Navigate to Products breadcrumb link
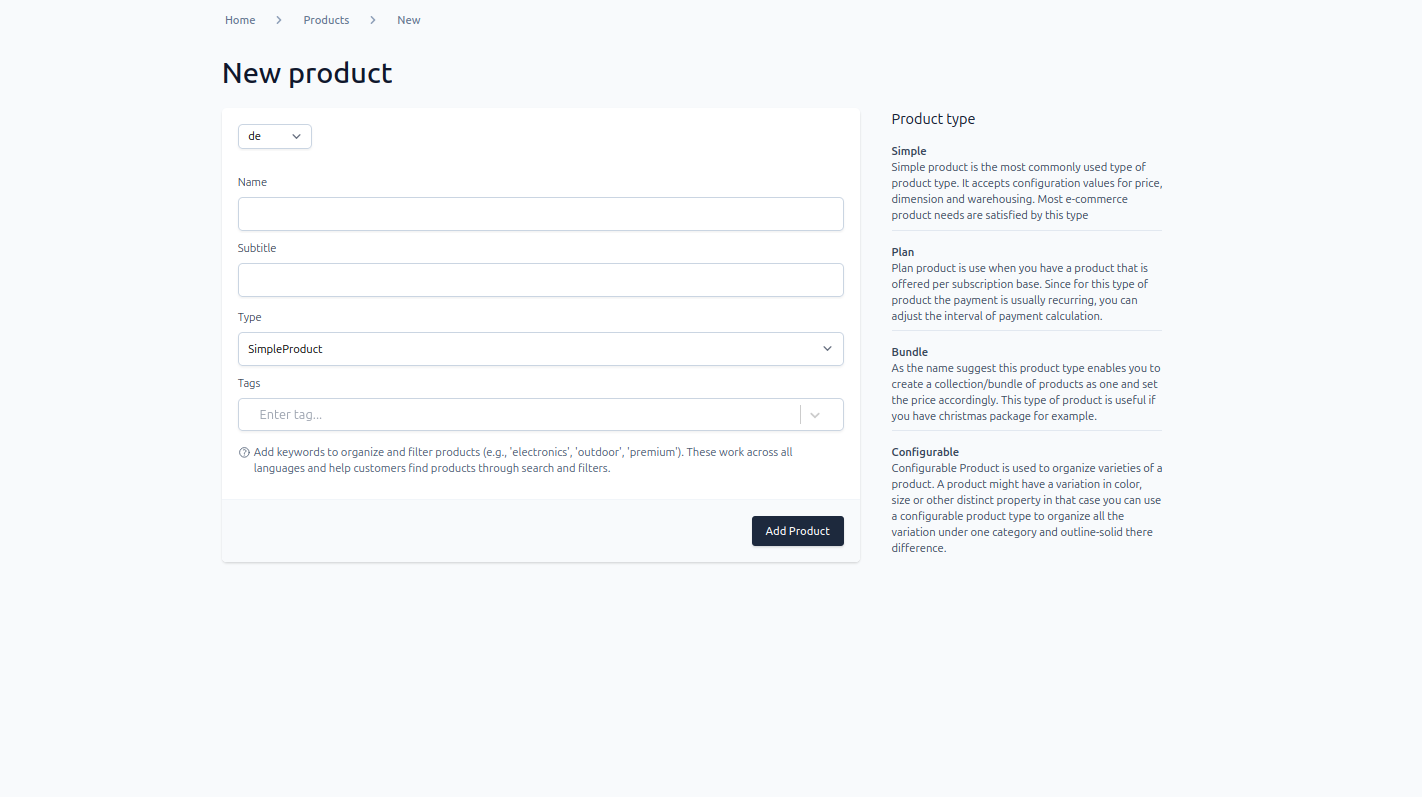 pyautogui.click(x=326, y=20)
